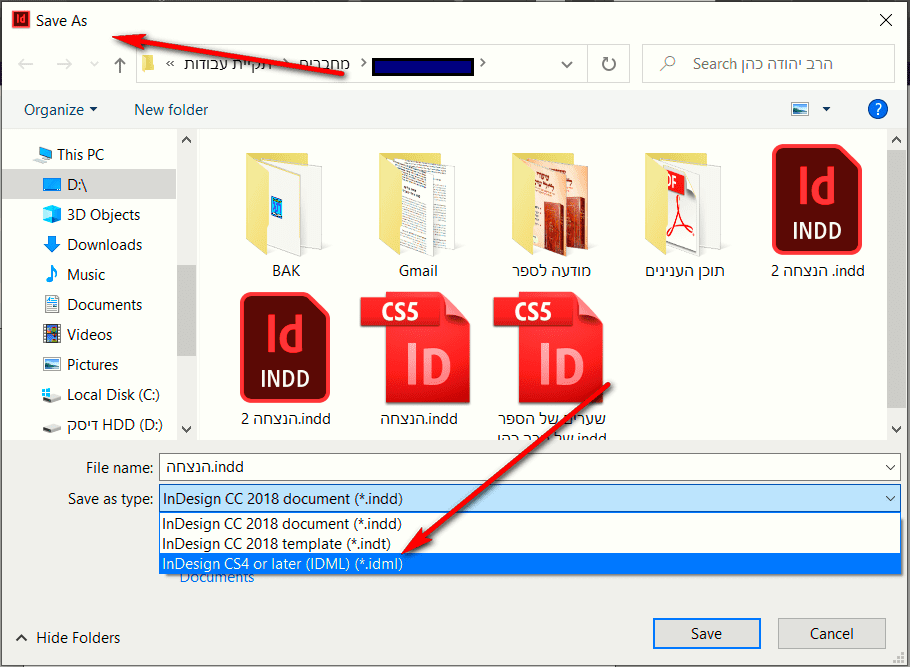Click the תקיית עבודות breadcrumb segment
910x667 pixels.
tap(228, 63)
